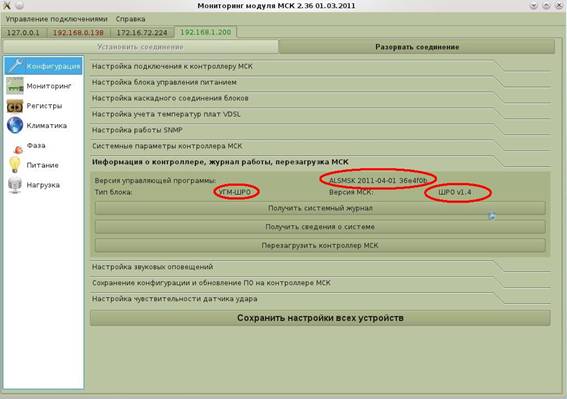Switch to the 192.168.0.138 tab
The height and width of the screenshot is (399, 567).
[78, 33]
